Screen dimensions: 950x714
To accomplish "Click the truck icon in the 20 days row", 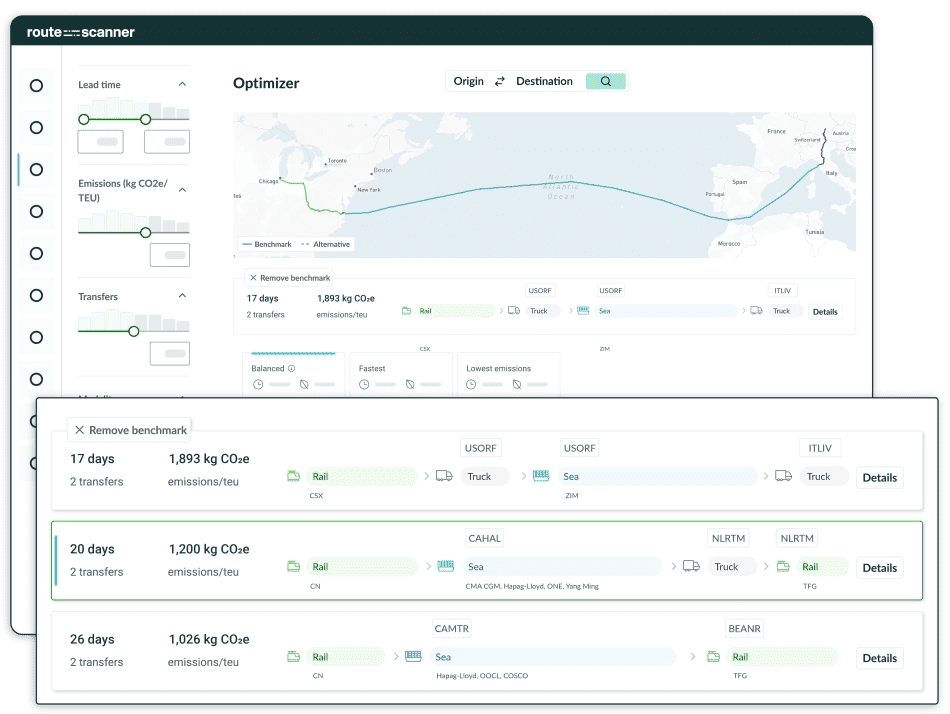I will 691,566.
